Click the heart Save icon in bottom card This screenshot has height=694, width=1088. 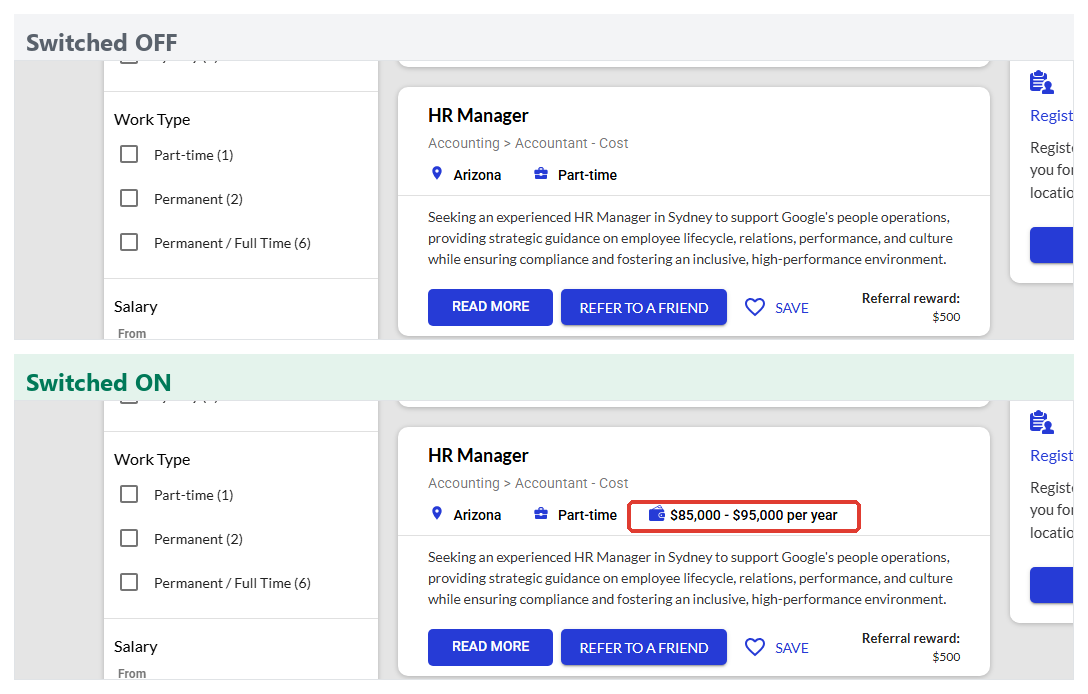click(754, 647)
